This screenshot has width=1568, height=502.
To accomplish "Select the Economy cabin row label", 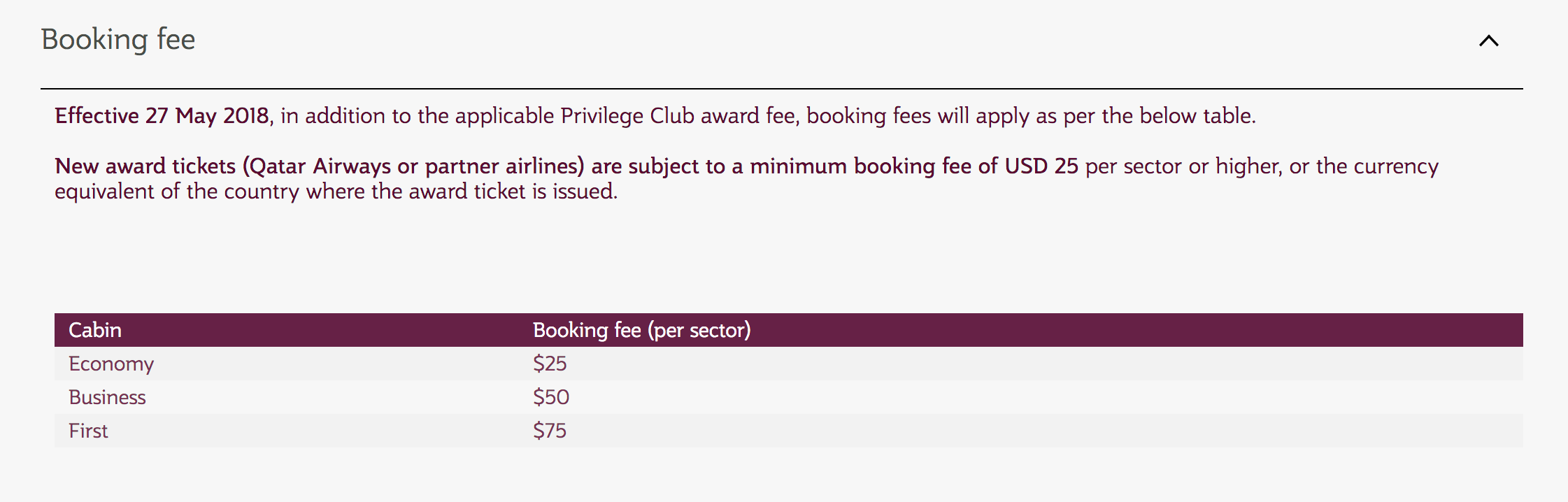I will point(111,364).
